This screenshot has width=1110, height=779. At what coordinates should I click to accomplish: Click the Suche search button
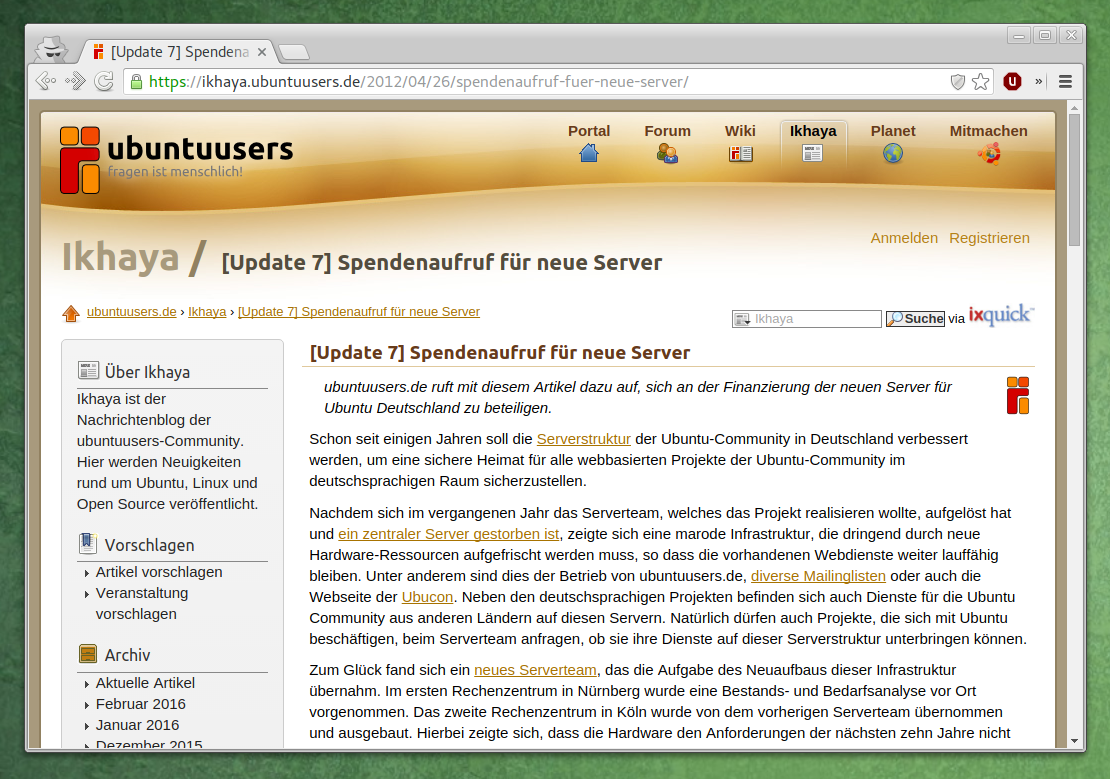pos(915,319)
